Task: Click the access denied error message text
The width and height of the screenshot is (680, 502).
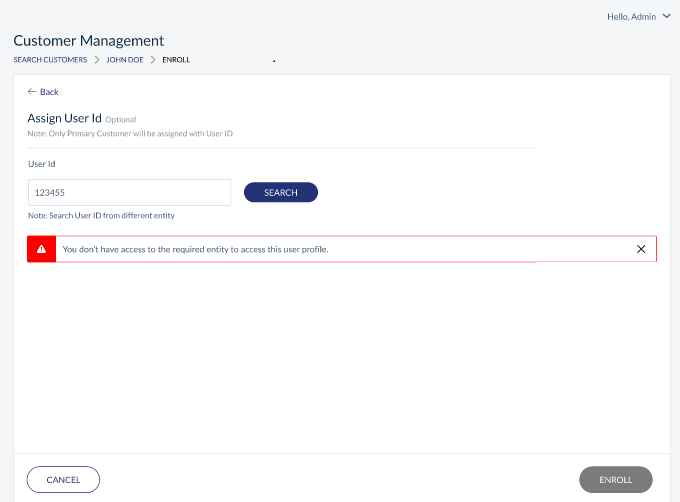Action: [x=196, y=249]
